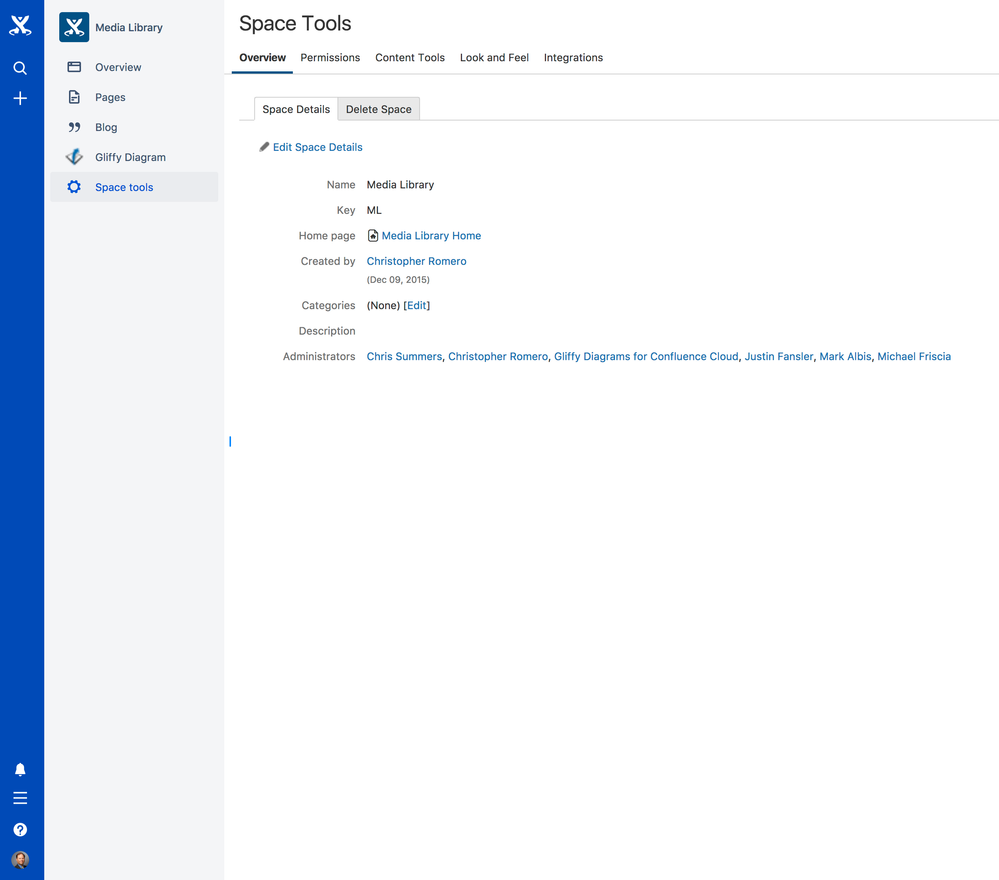Open administrator Christopher Romero's profile
Viewport: 999px width, 880px height.
(498, 356)
